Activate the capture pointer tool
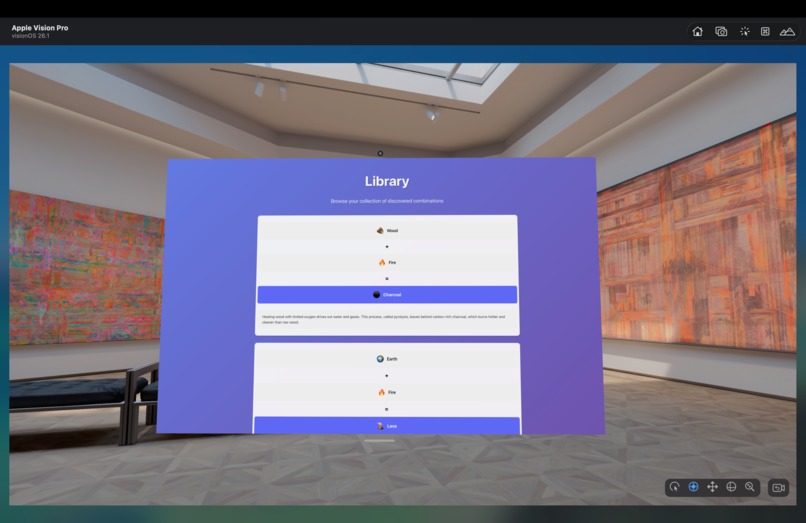Viewport: 806px width, 523px height. (x=744, y=31)
